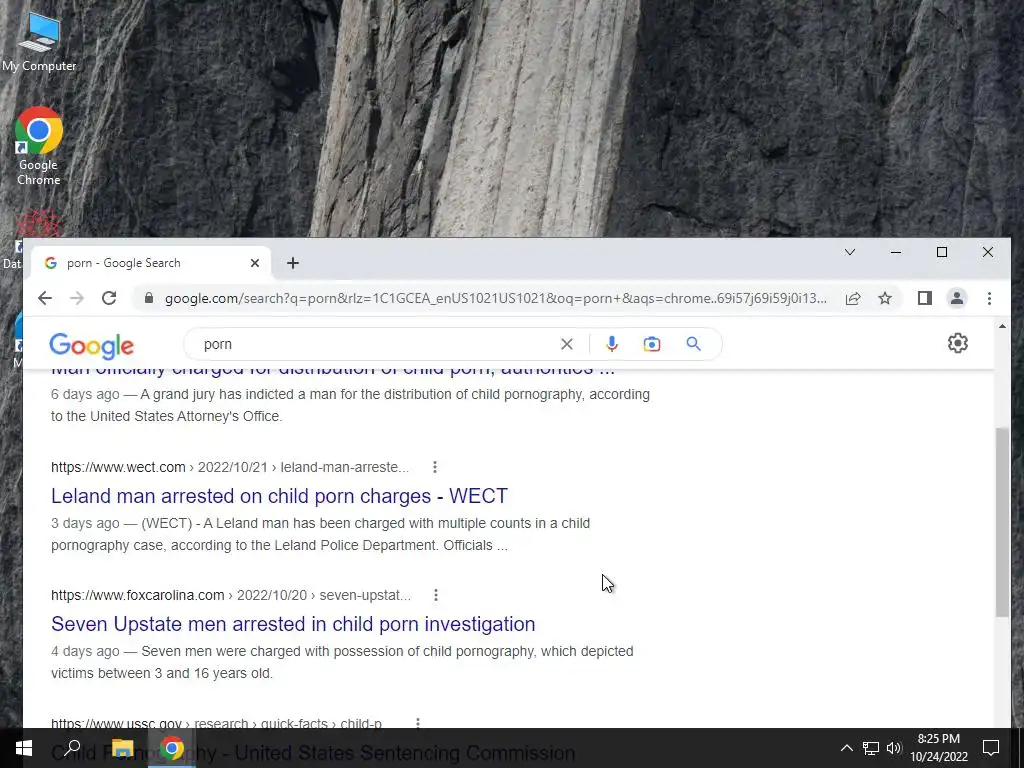This screenshot has width=1024, height=768.
Task: Click the page scrollbar thumb
Action: (x=1002, y=521)
